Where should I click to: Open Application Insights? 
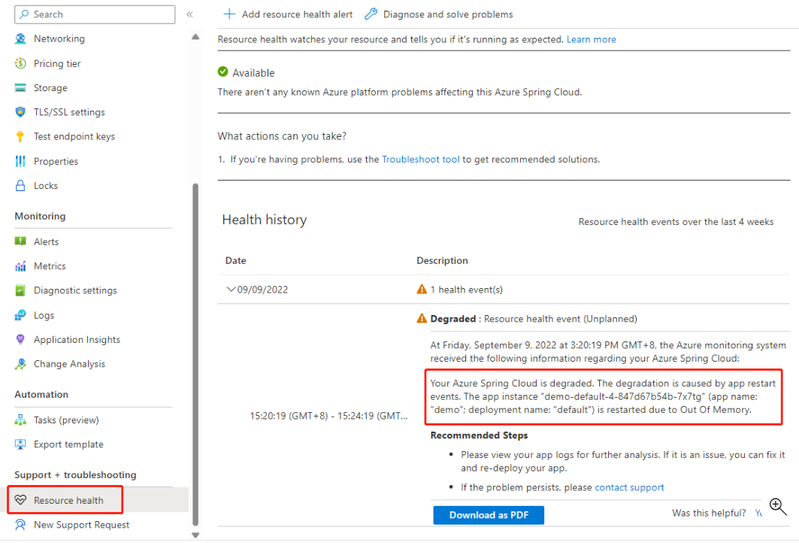pyautogui.click(x=77, y=339)
